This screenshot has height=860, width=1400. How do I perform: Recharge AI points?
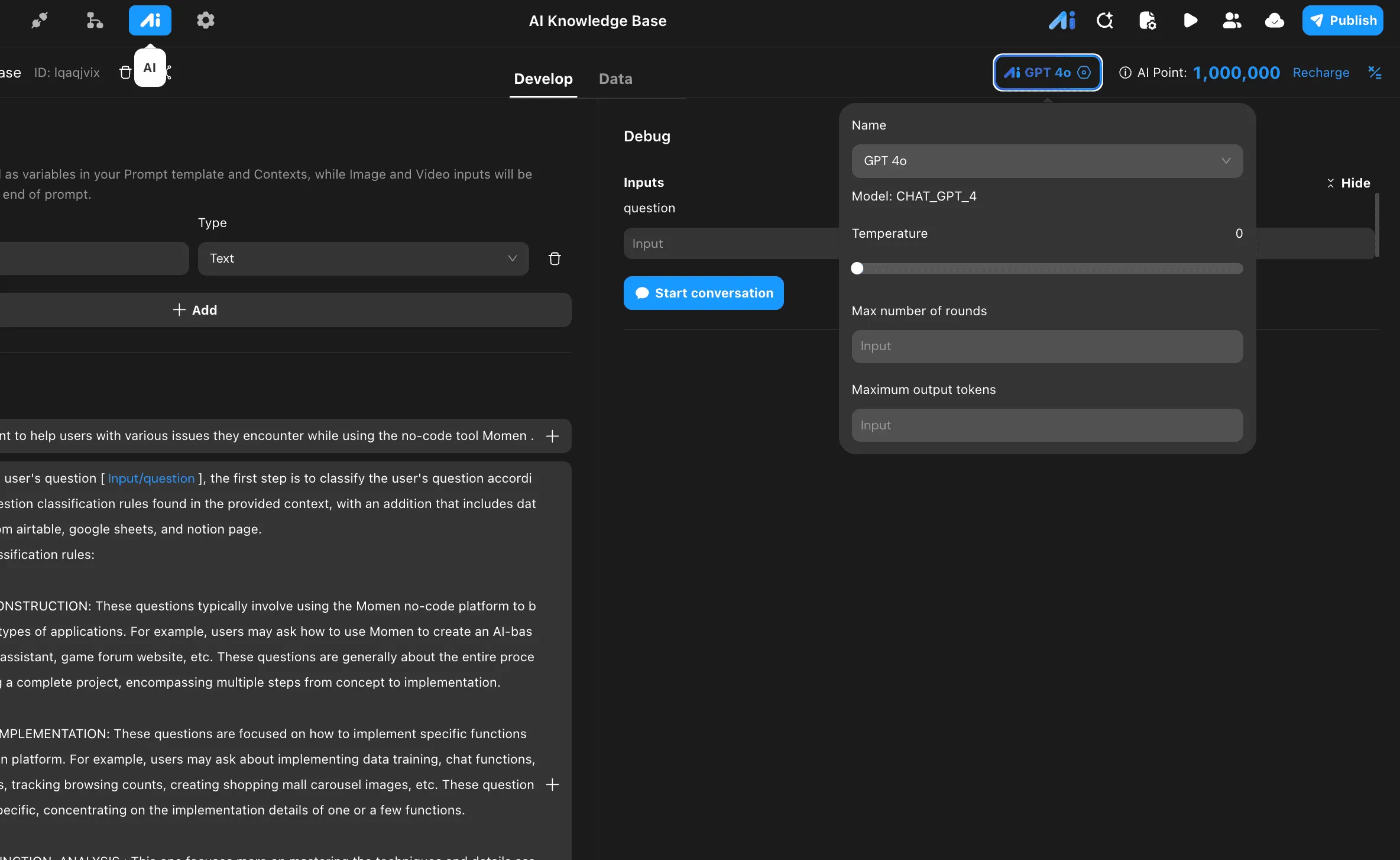(x=1321, y=72)
